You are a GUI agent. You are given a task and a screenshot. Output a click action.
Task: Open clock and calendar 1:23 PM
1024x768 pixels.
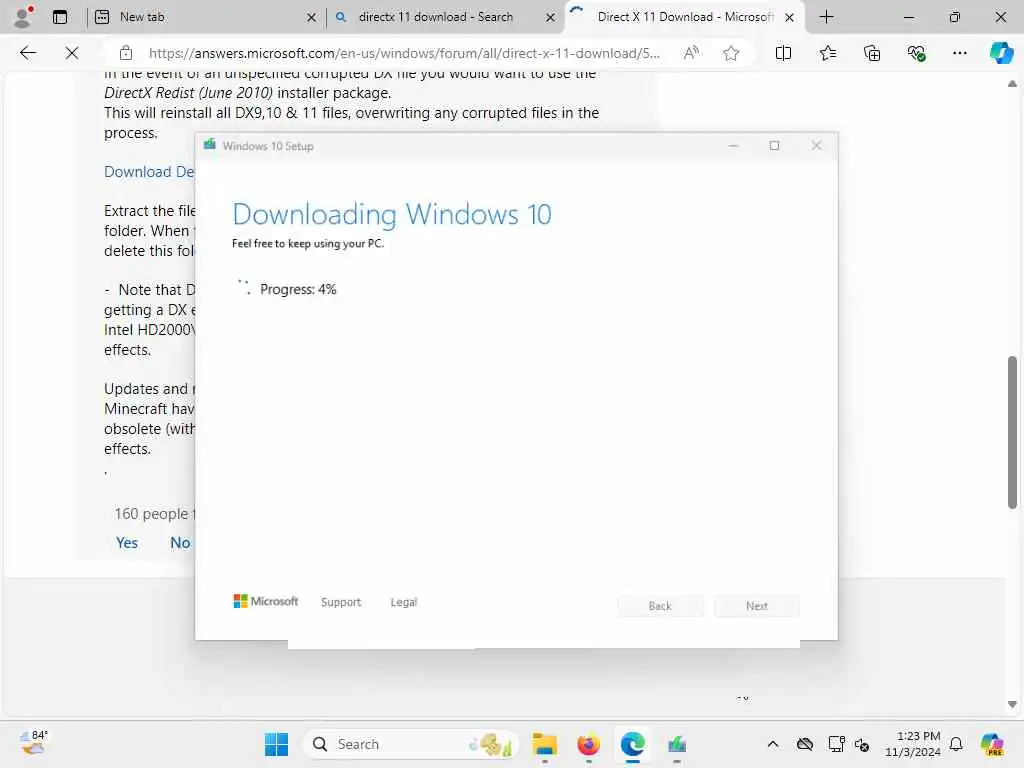pyautogui.click(x=912, y=744)
